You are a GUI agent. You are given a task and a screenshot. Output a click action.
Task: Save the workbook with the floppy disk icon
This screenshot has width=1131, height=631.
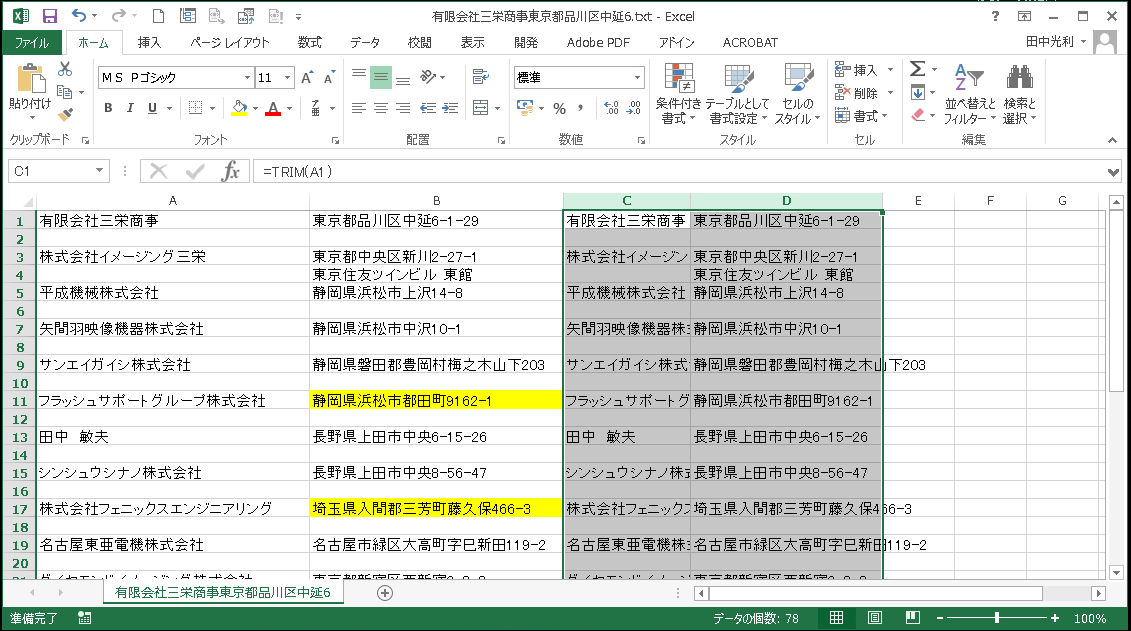pyautogui.click(x=50, y=16)
